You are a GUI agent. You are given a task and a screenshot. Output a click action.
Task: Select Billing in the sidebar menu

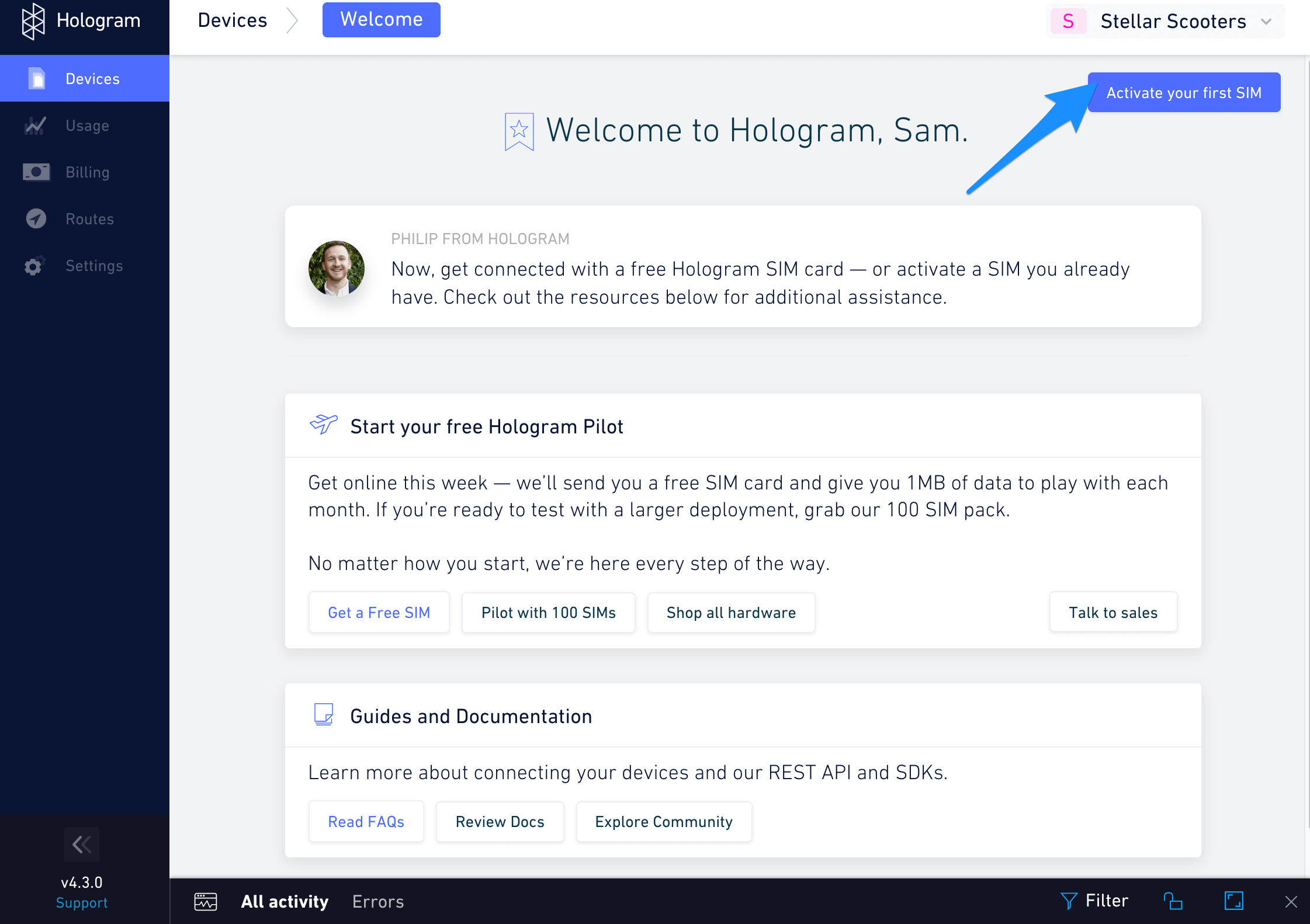point(85,172)
